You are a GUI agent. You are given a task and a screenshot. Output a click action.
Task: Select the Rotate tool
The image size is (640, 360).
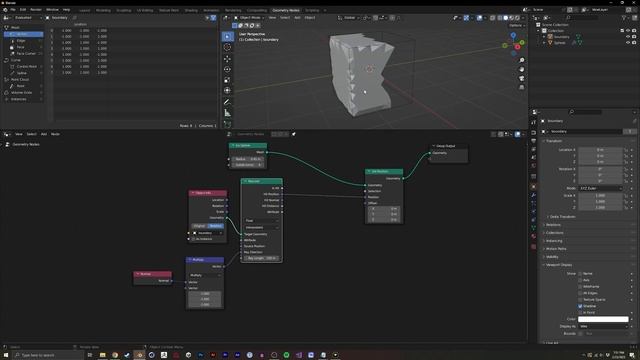coord(227,69)
